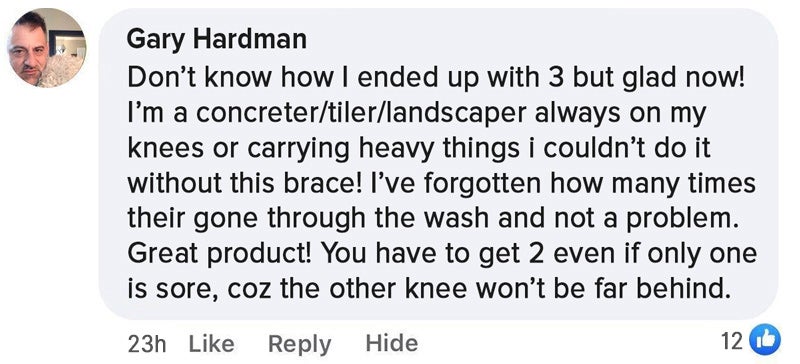Screen dimensions: 800x364
Task: Hide this comment
Action: pyautogui.click(x=391, y=343)
